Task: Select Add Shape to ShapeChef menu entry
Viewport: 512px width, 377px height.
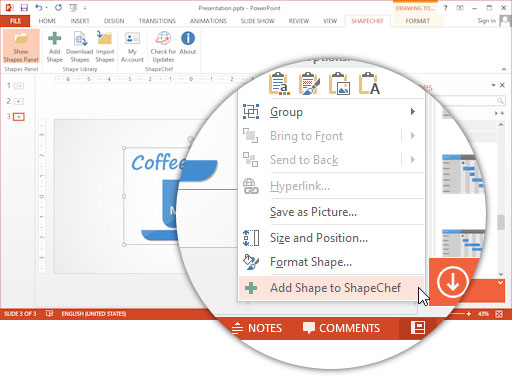Action: (331, 288)
